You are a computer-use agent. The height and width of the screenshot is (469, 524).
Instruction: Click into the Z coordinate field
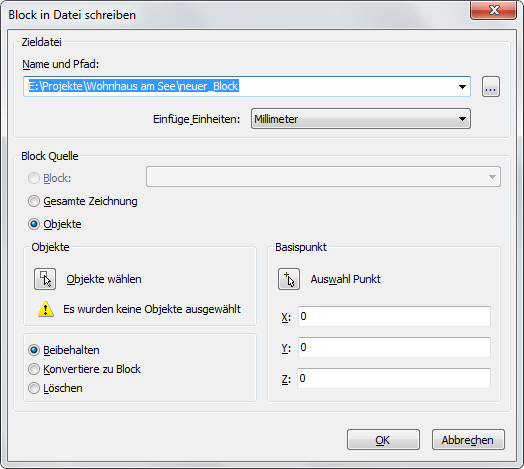394,378
